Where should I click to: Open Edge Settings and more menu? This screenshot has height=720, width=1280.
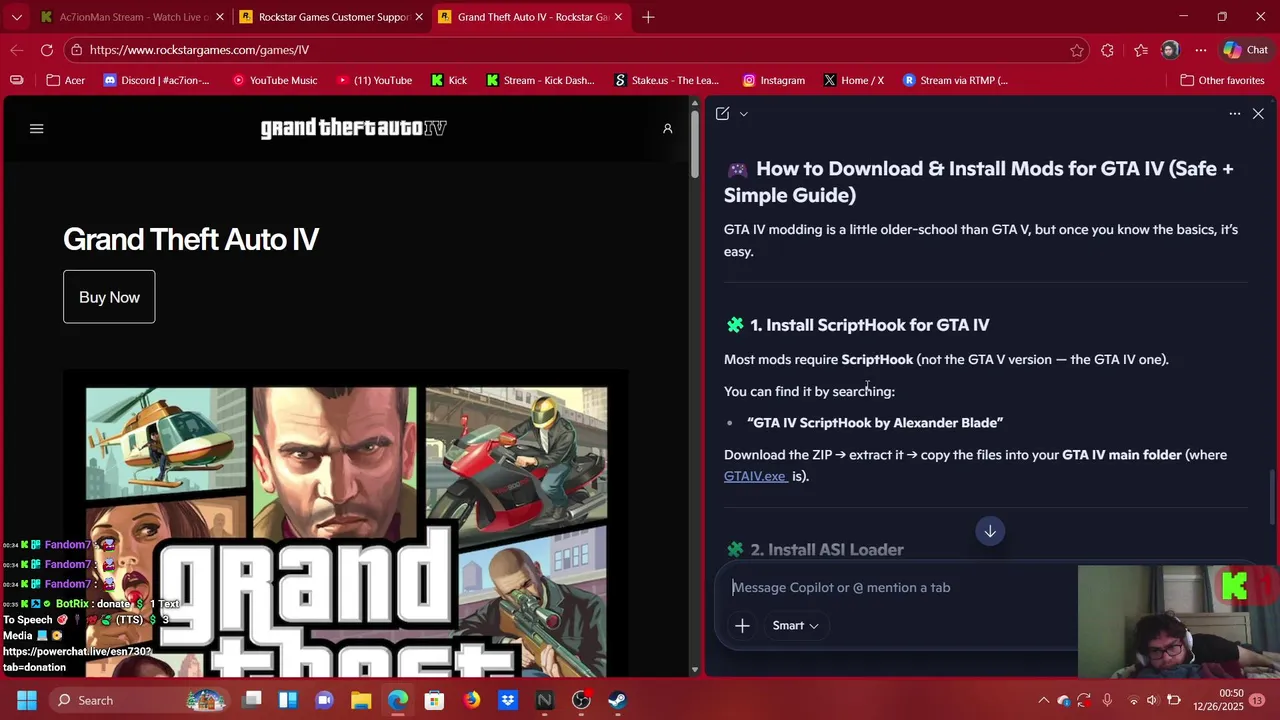coord(1201,50)
